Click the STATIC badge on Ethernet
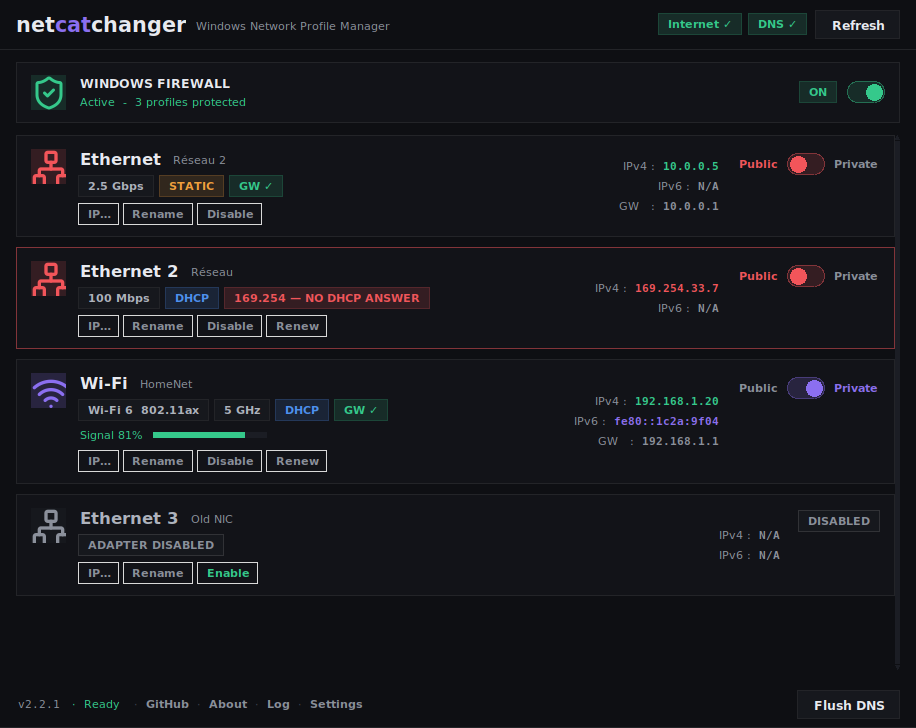 (x=192, y=186)
